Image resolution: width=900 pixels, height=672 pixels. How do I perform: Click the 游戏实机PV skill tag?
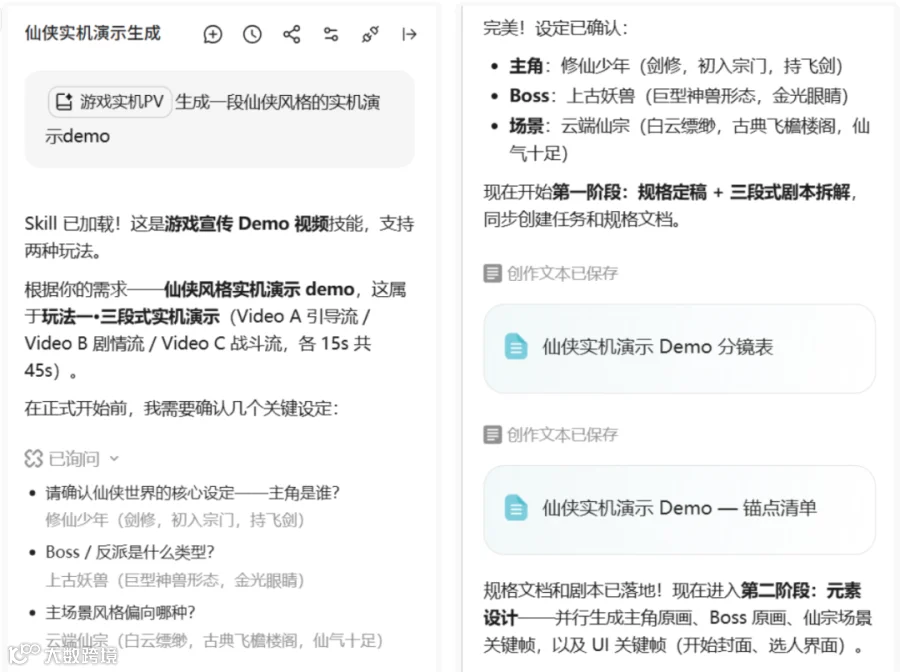click(x=110, y=102)
